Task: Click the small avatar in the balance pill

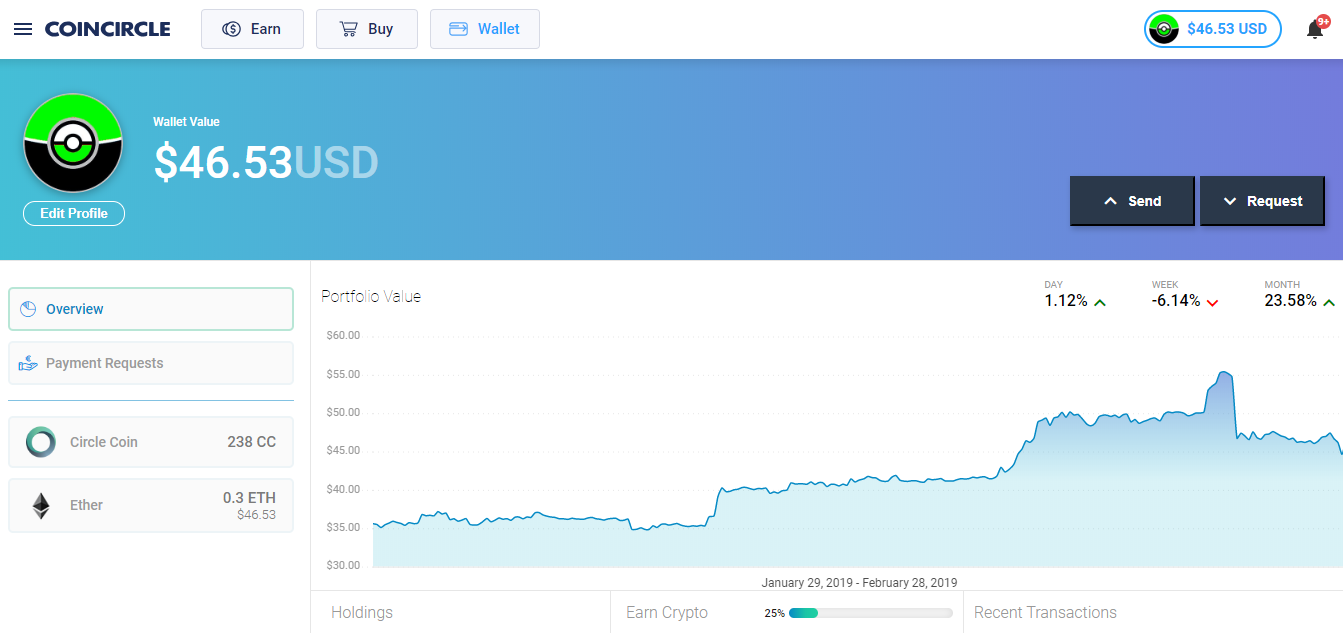Action: coord(1163,29)
